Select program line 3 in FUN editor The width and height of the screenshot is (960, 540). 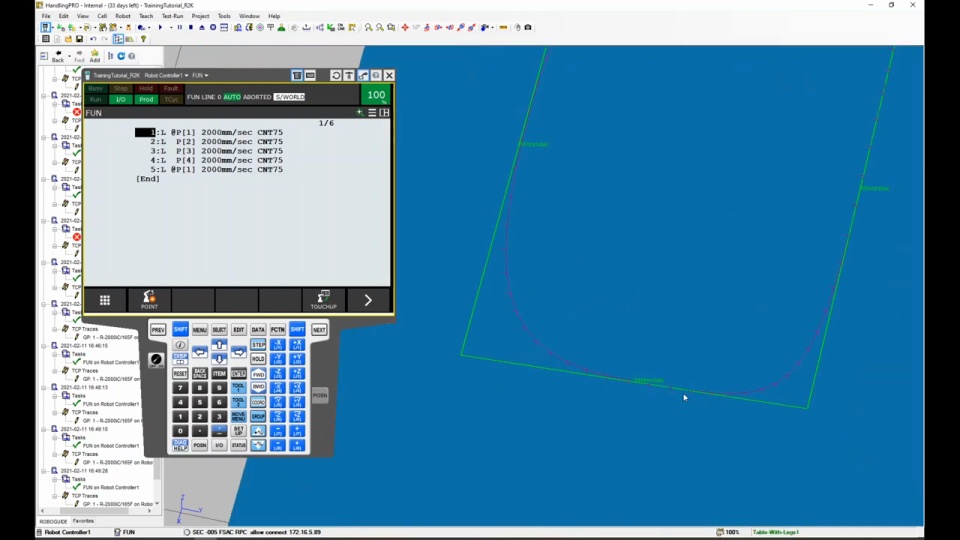pyautogui.click(x=210, y=151)
